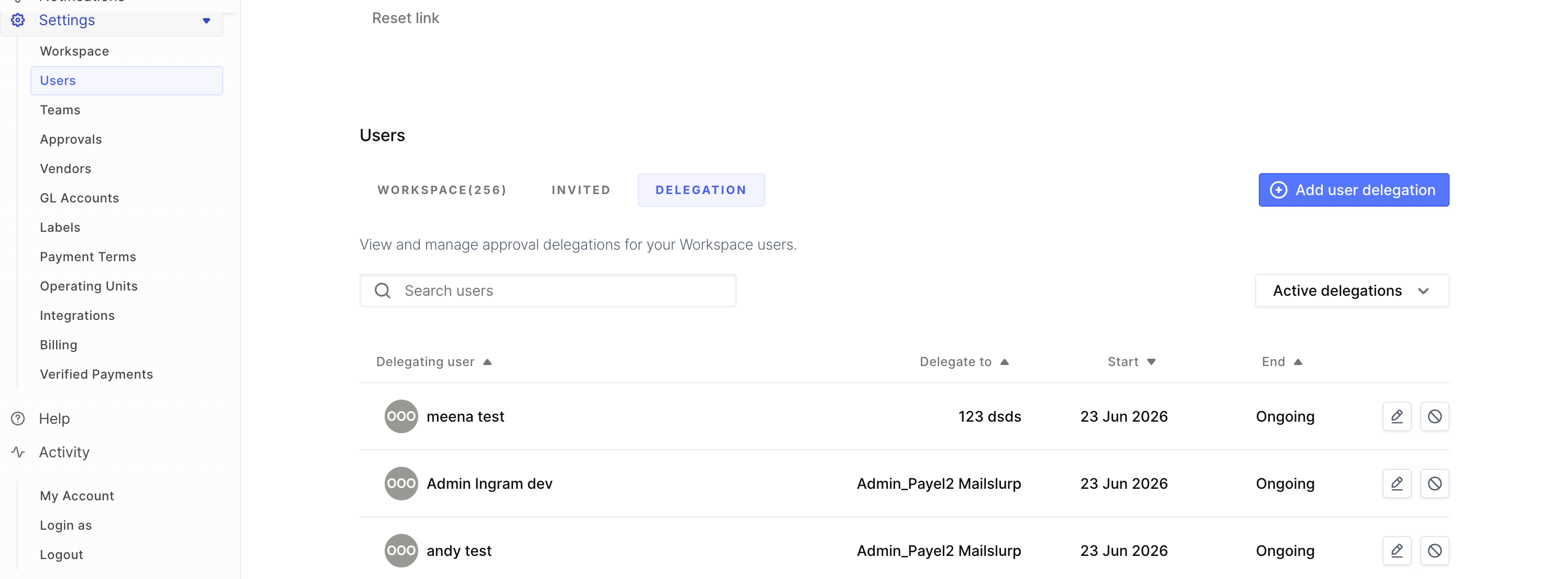Log out via Logout link

click(61, 555)
